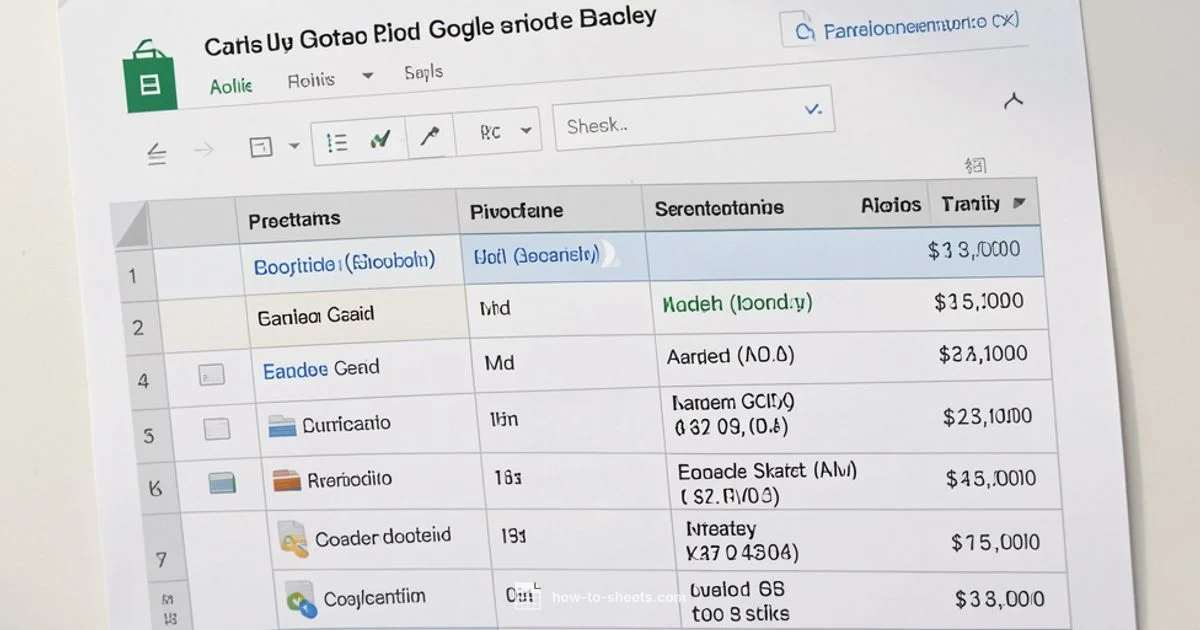Click the list icon in the toolbar

pos(337,142)
